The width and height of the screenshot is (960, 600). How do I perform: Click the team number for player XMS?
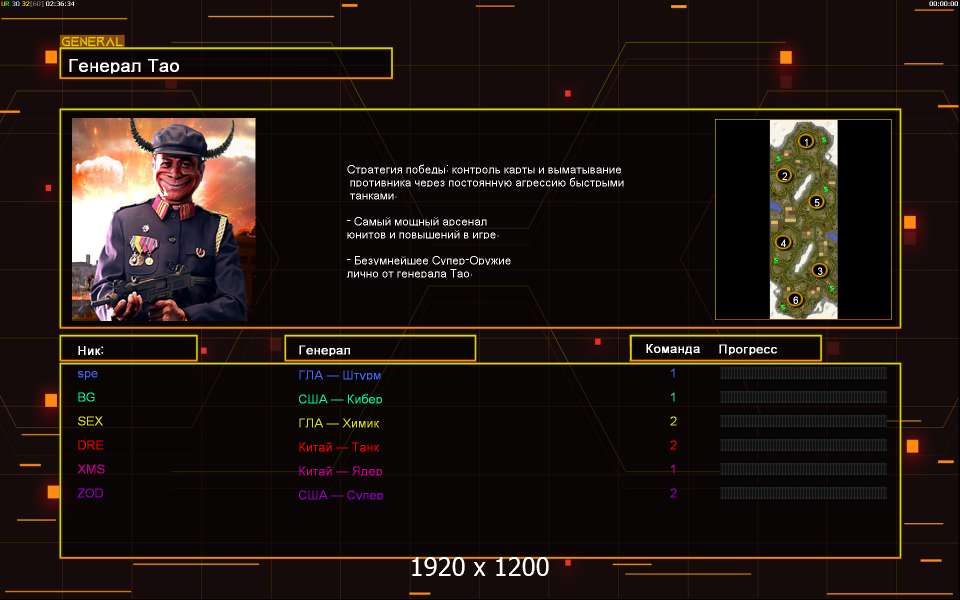tap(673, 470)
